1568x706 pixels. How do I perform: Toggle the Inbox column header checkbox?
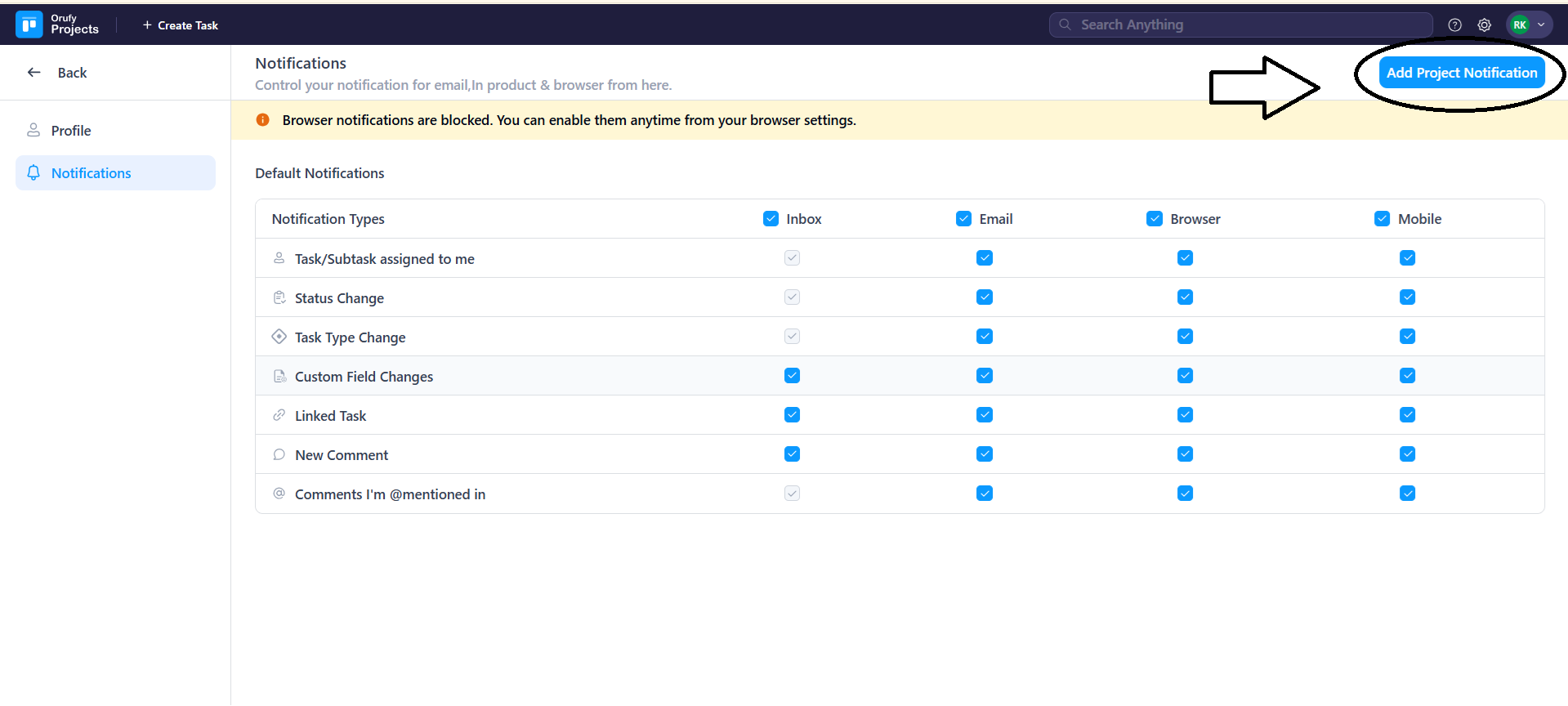pos(771,218)
